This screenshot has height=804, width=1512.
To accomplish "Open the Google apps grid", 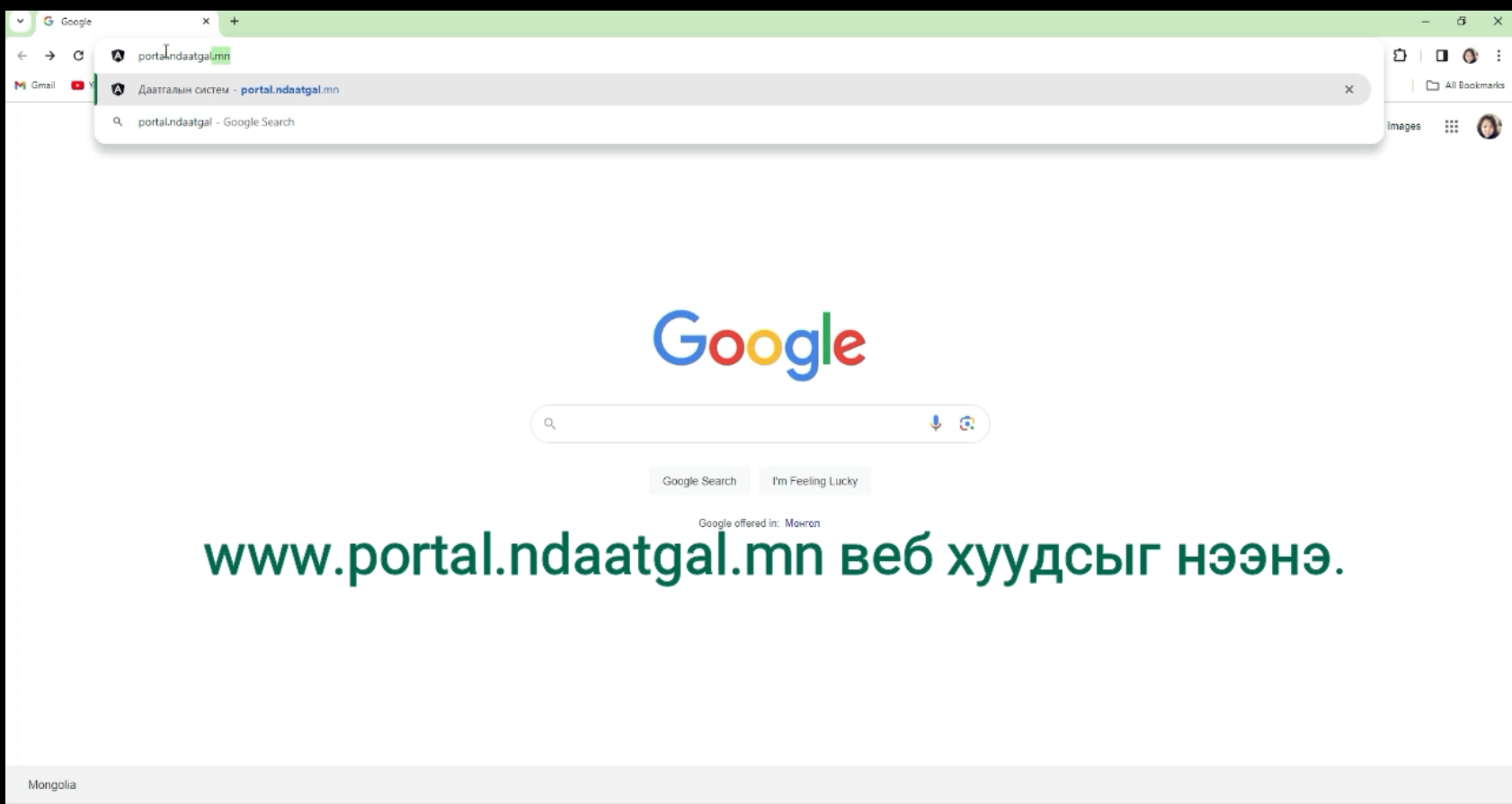I will click(x=1451, y=127).
